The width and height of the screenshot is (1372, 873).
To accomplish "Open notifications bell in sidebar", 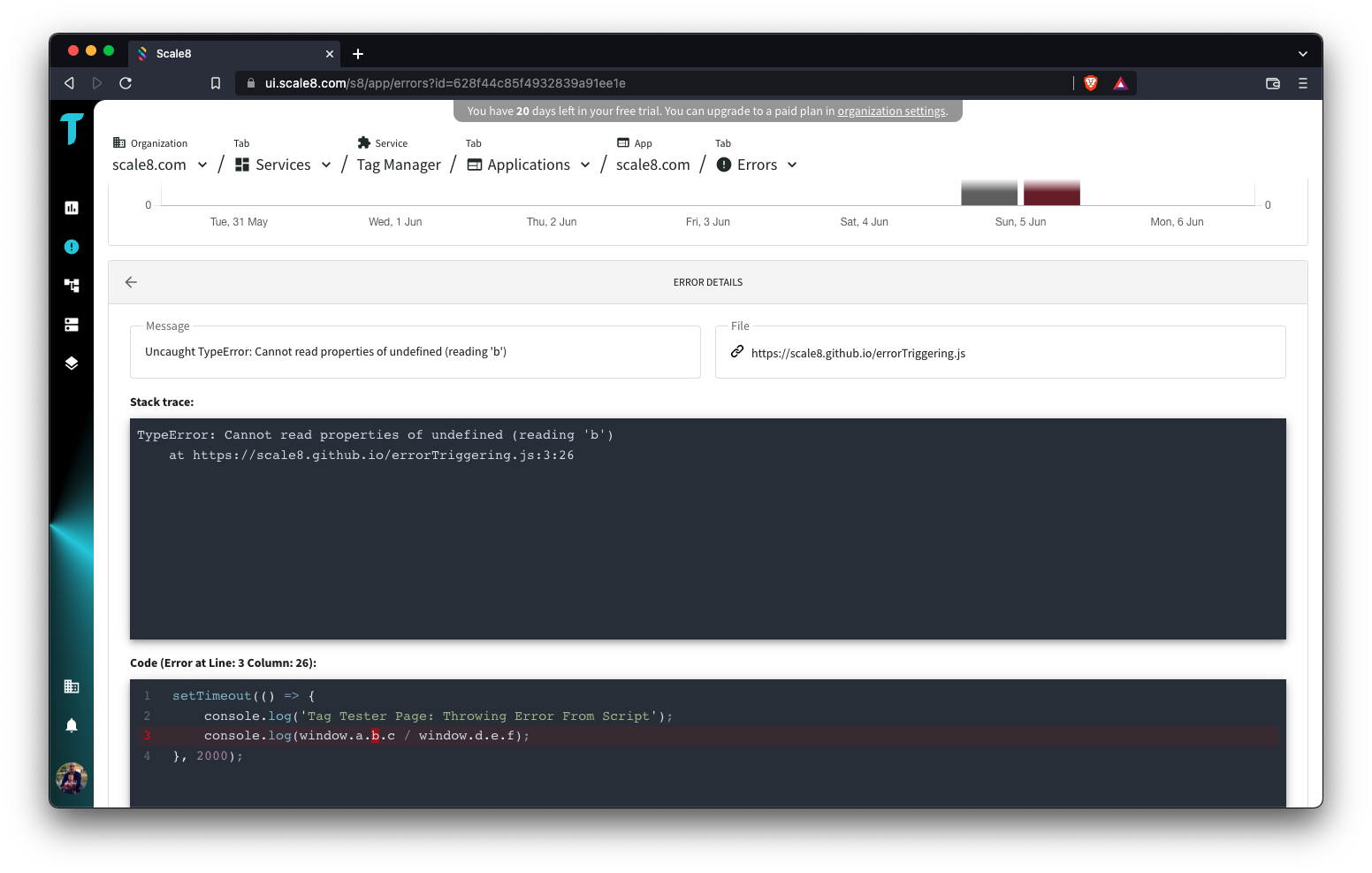I will (72, 725).
